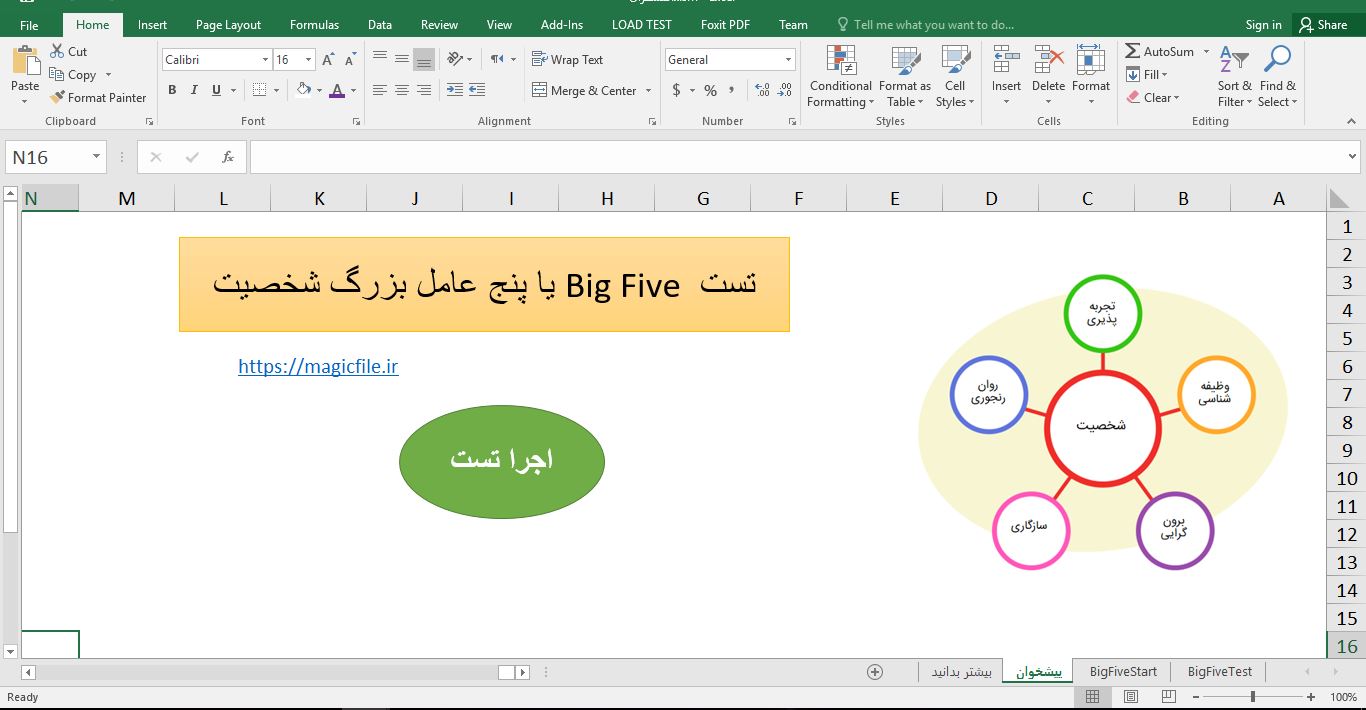Click the Tell me what you want to do box

coord(926,25)
